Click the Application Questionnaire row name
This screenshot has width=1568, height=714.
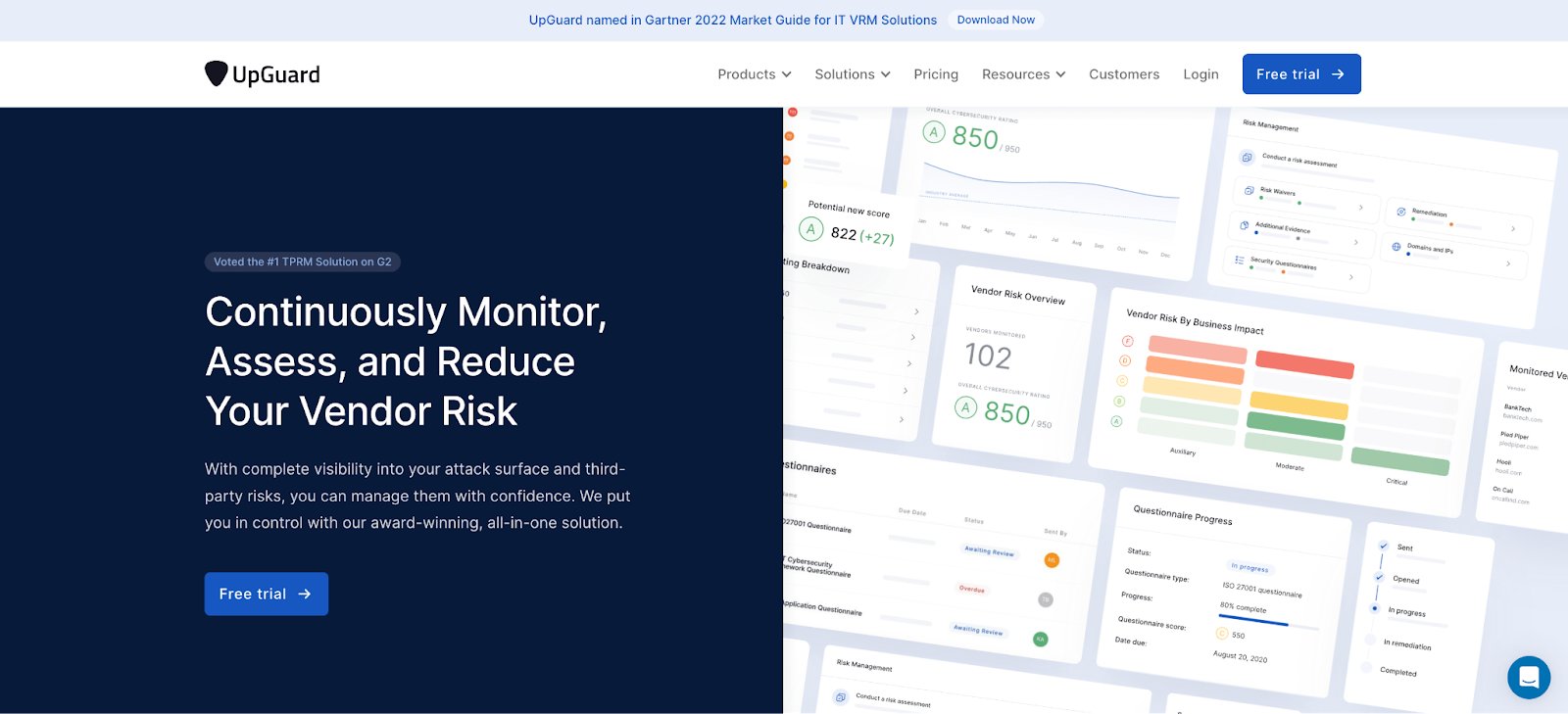point(822,608)
